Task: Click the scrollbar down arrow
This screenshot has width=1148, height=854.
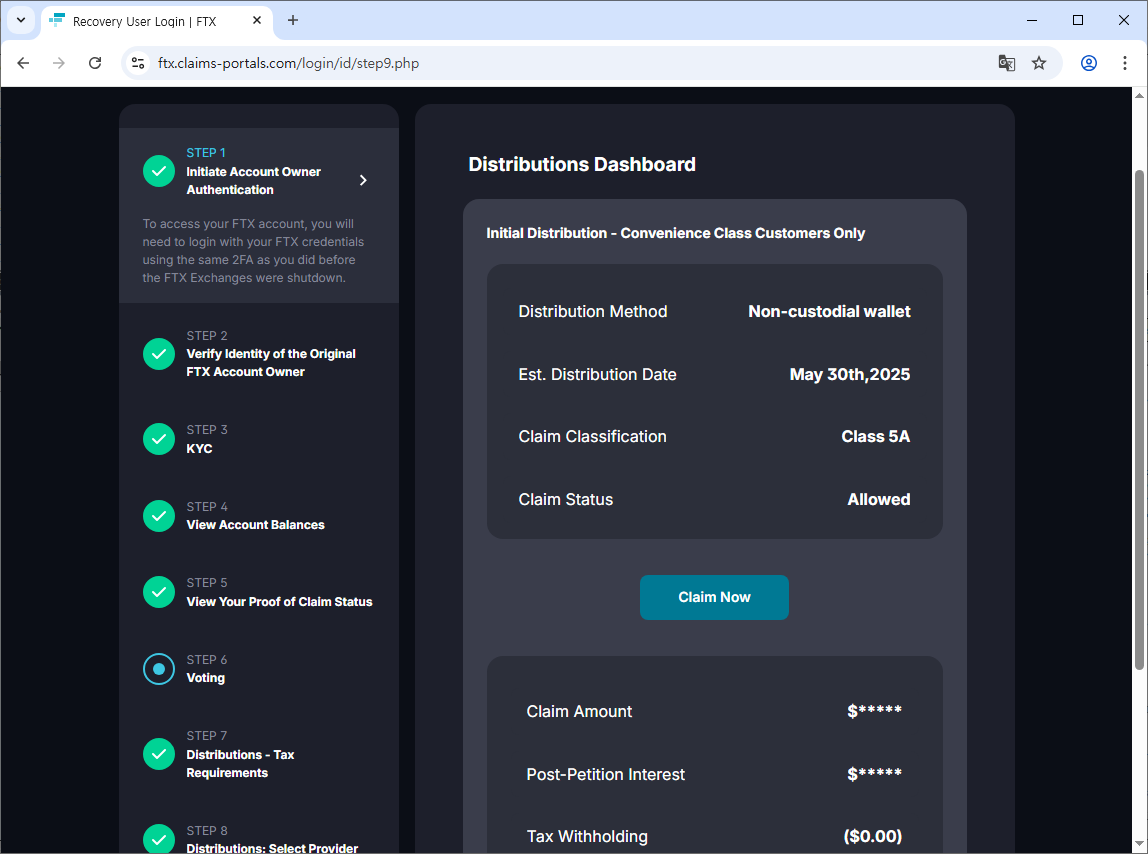Action: 1138,846
